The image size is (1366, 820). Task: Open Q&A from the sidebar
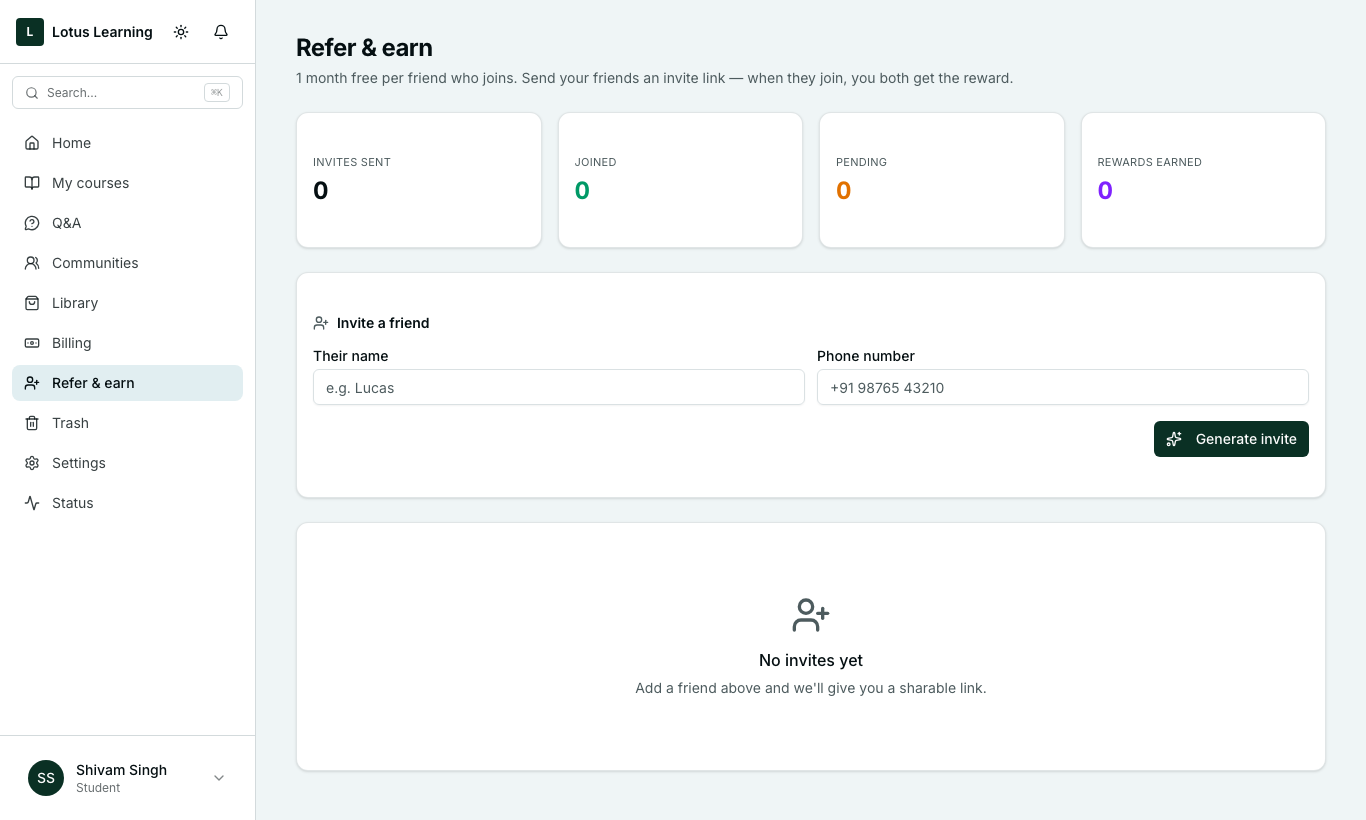(x=127, y=223)
